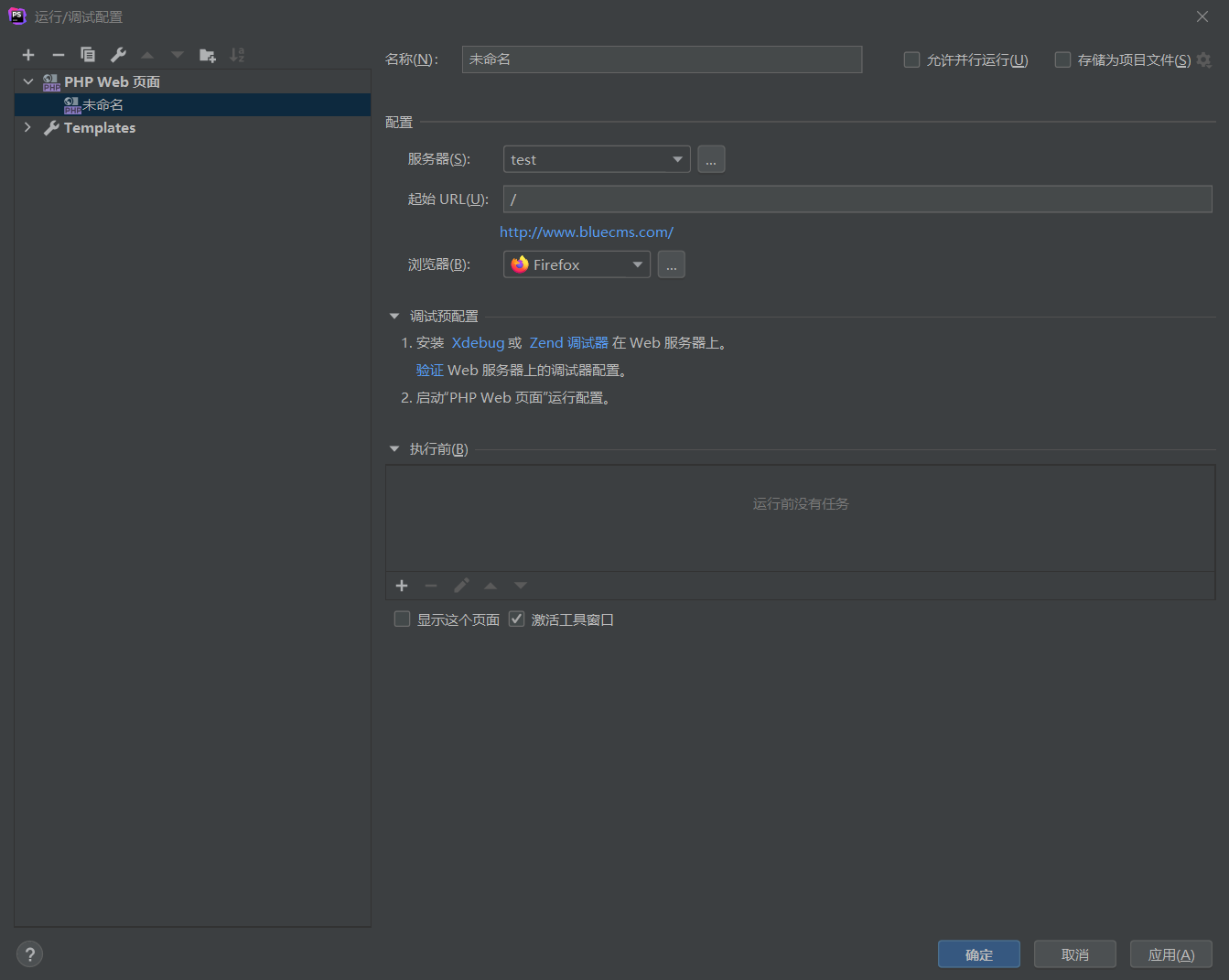This screenshot has height=980, width=1229.
Task: Collapse the 执行前 section
Action: point(394,449)
